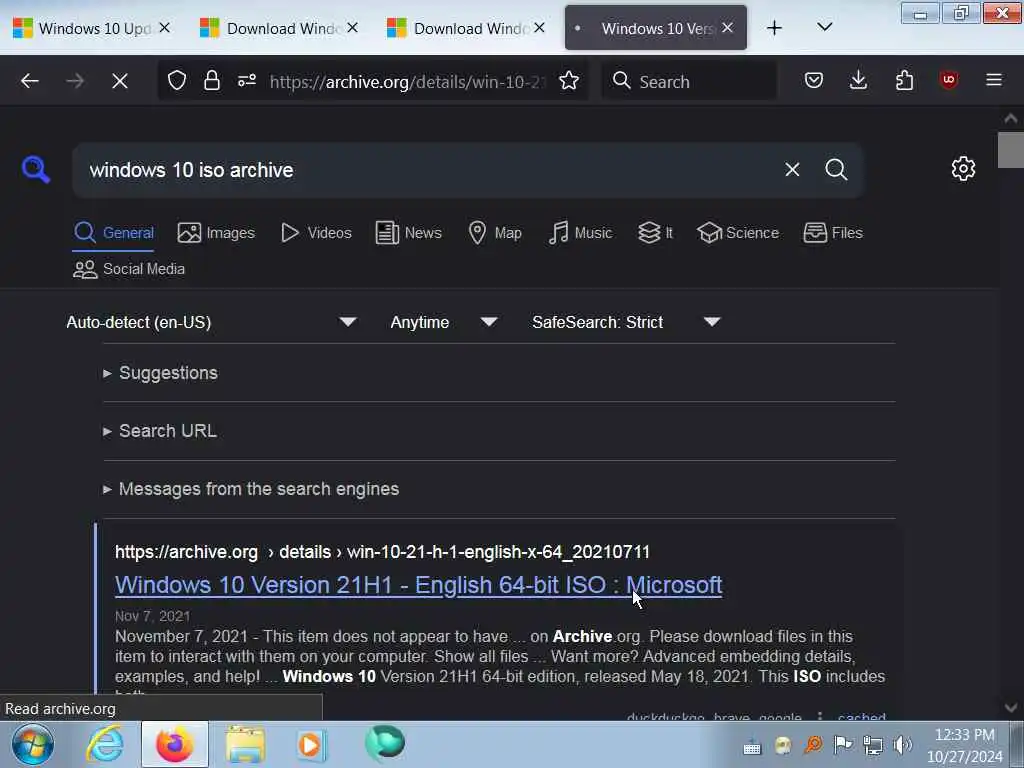The image size is (1024, 768).
Task: Open the Extensions puzzle menu
Action: 904,80
